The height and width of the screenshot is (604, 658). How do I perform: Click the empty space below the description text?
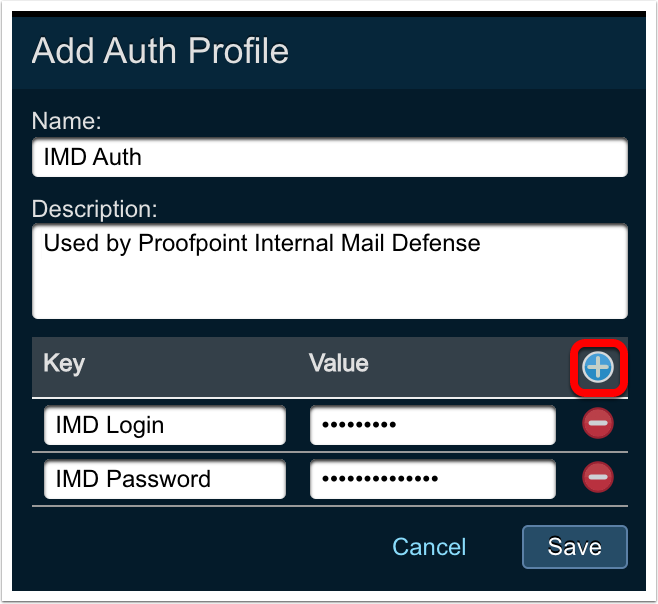(x=330, y=293)
